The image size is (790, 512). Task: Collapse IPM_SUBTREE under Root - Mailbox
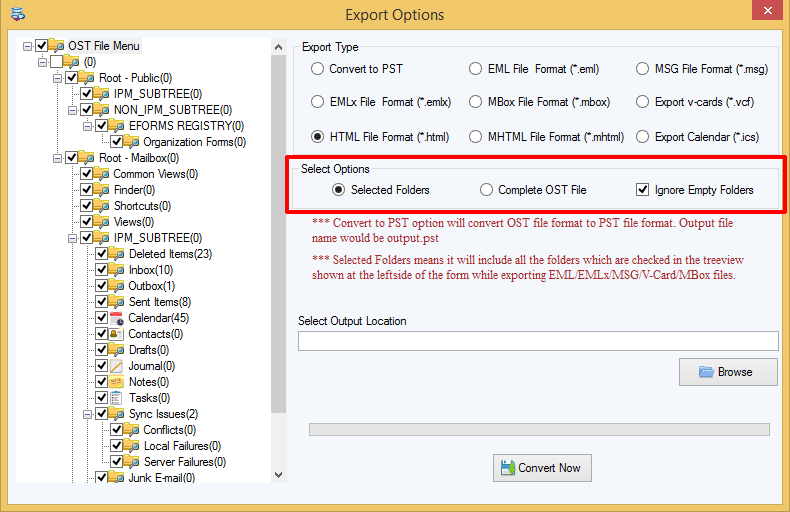(x=73, y=238)
